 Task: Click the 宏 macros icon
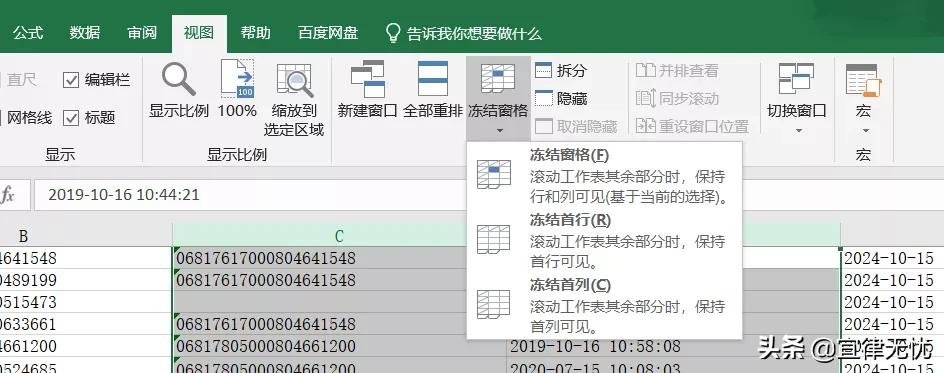pos(863,80)
